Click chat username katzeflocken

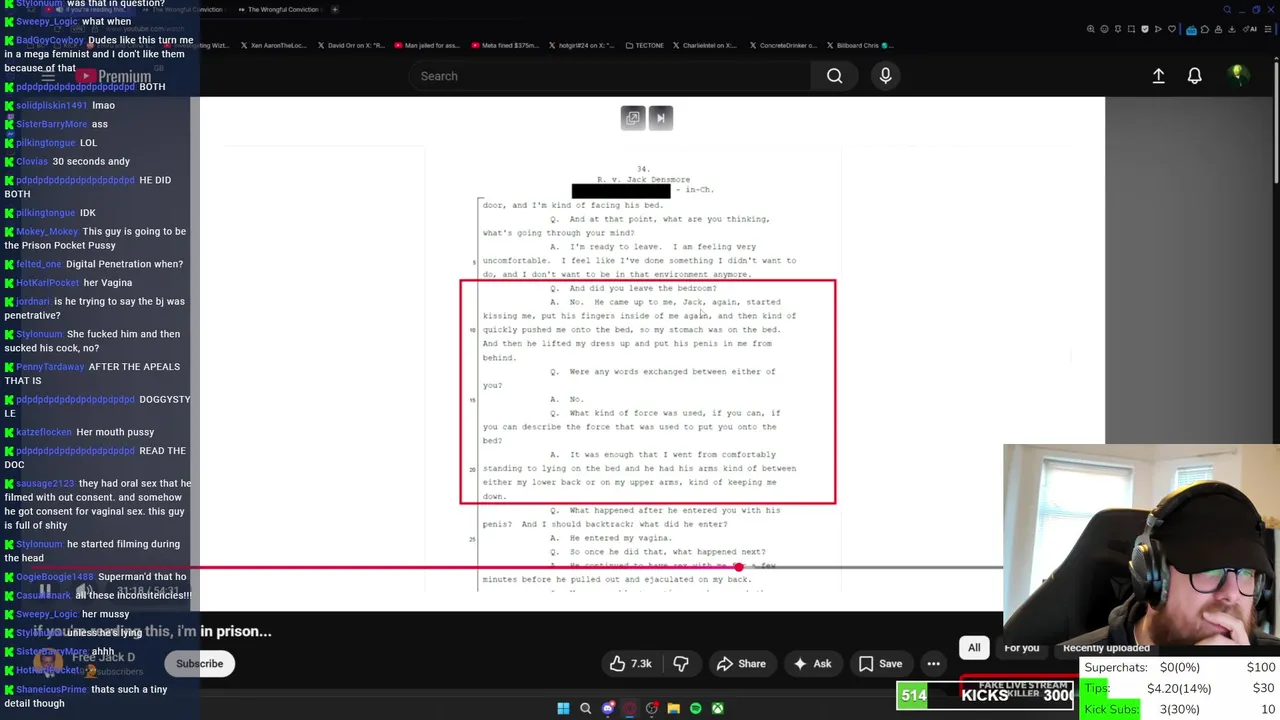[44, 432]
